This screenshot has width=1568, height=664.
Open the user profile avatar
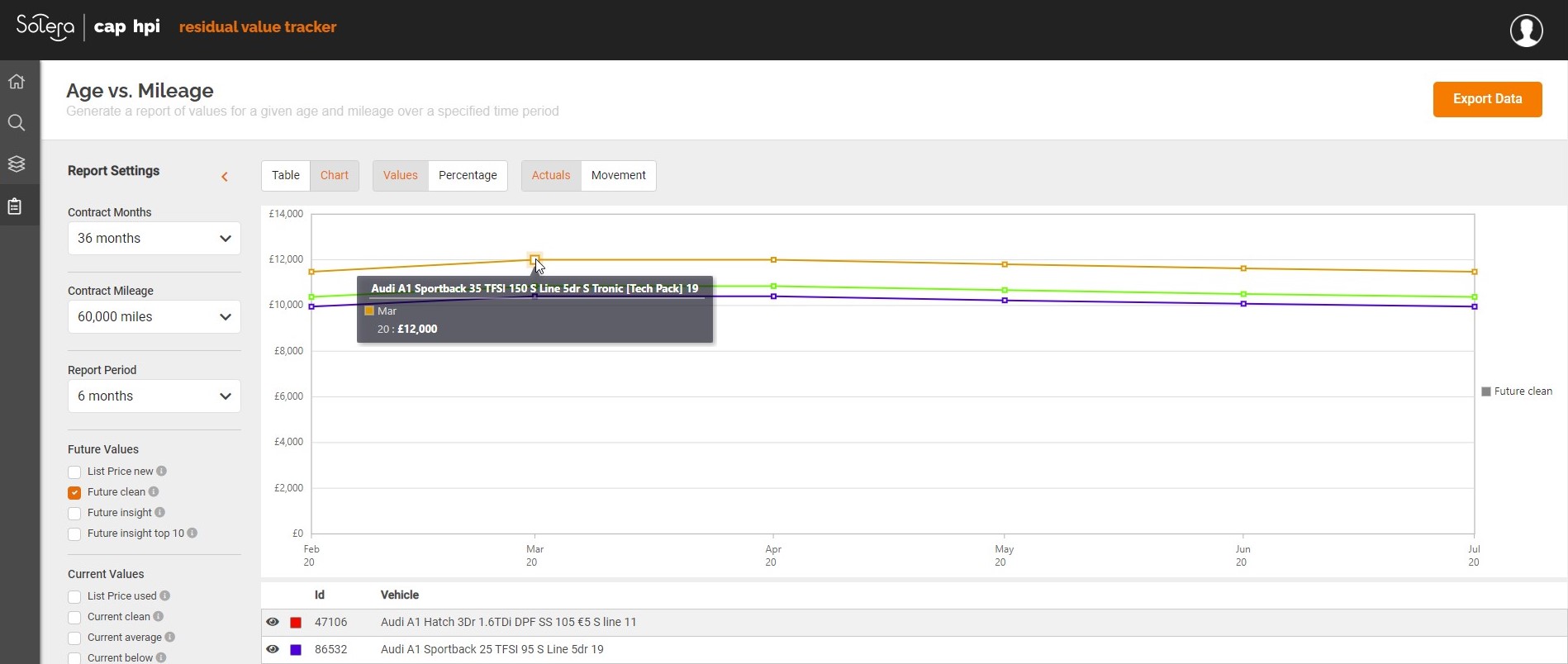[1526, 31]
